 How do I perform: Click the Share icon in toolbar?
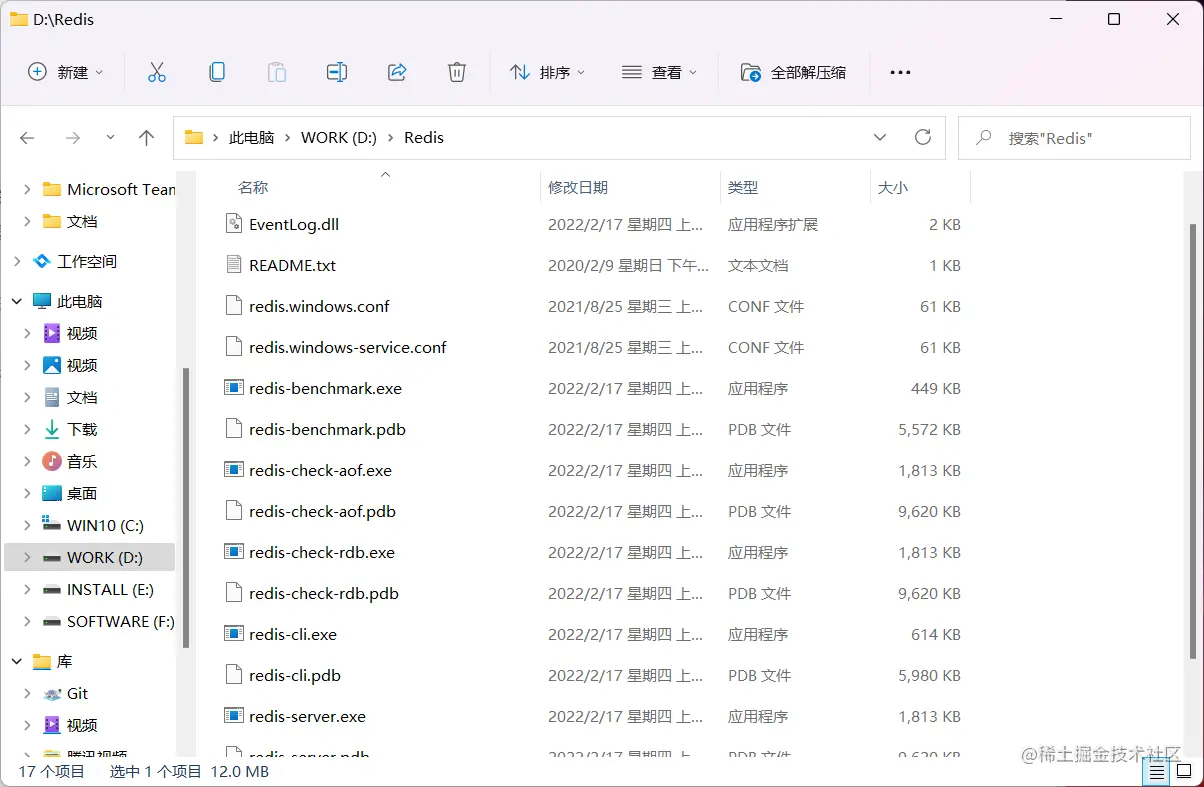(x=397, y=72)
